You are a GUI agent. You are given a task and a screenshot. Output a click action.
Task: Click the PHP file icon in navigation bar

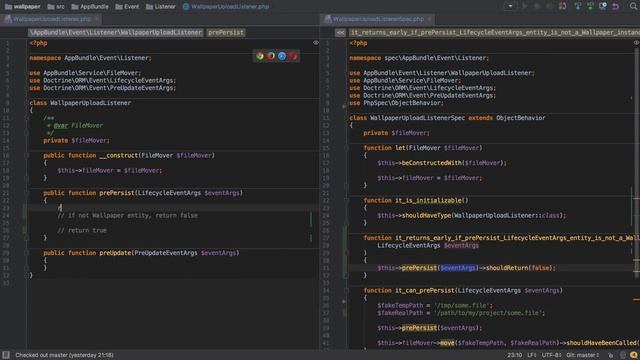pyautogui.click(x=186, y=7)
